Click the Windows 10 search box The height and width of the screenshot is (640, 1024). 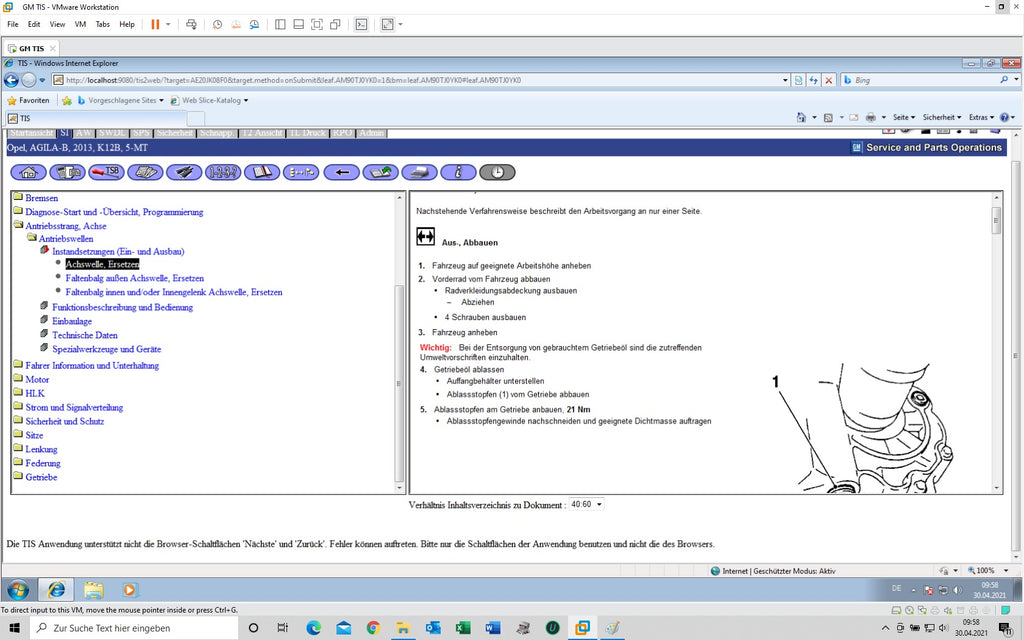[x=134, y=628]
